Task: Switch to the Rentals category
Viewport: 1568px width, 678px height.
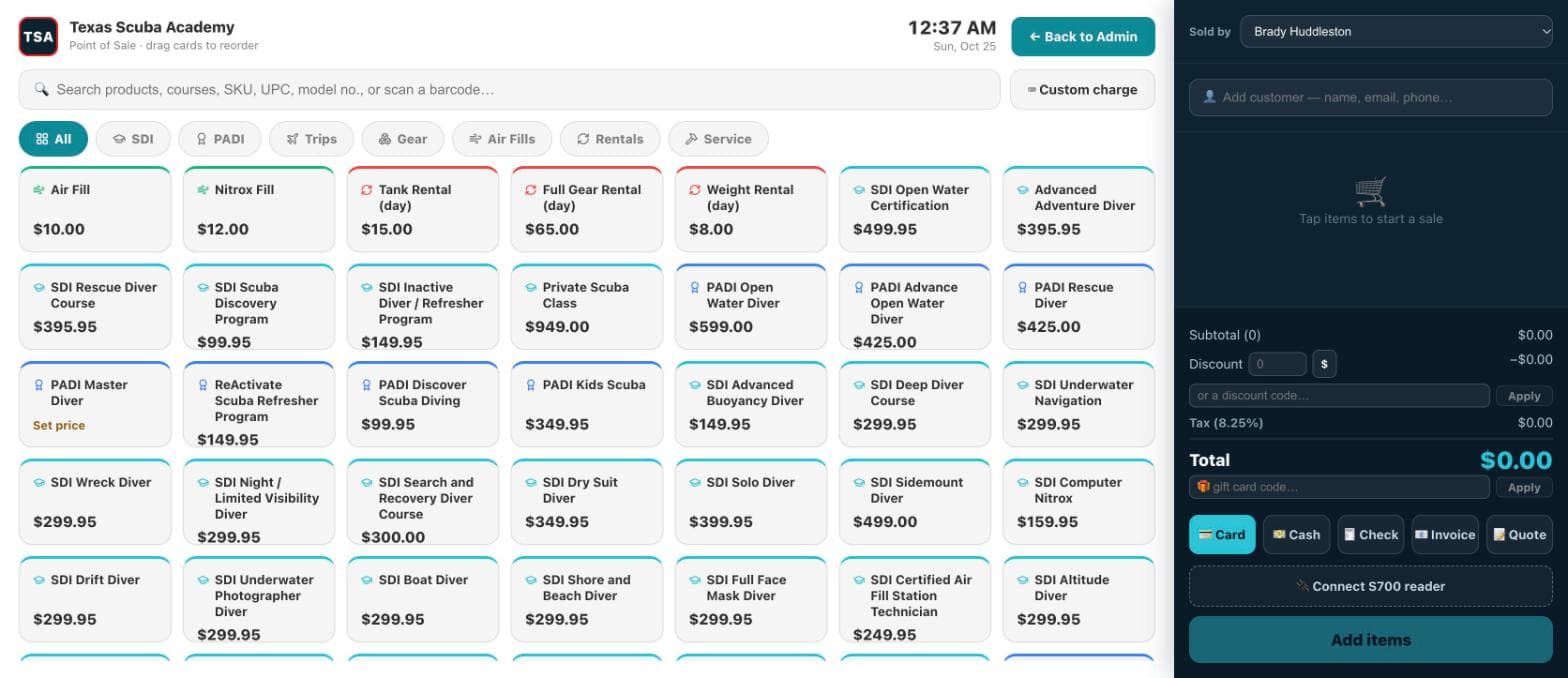Action: (x=610, y=139)
